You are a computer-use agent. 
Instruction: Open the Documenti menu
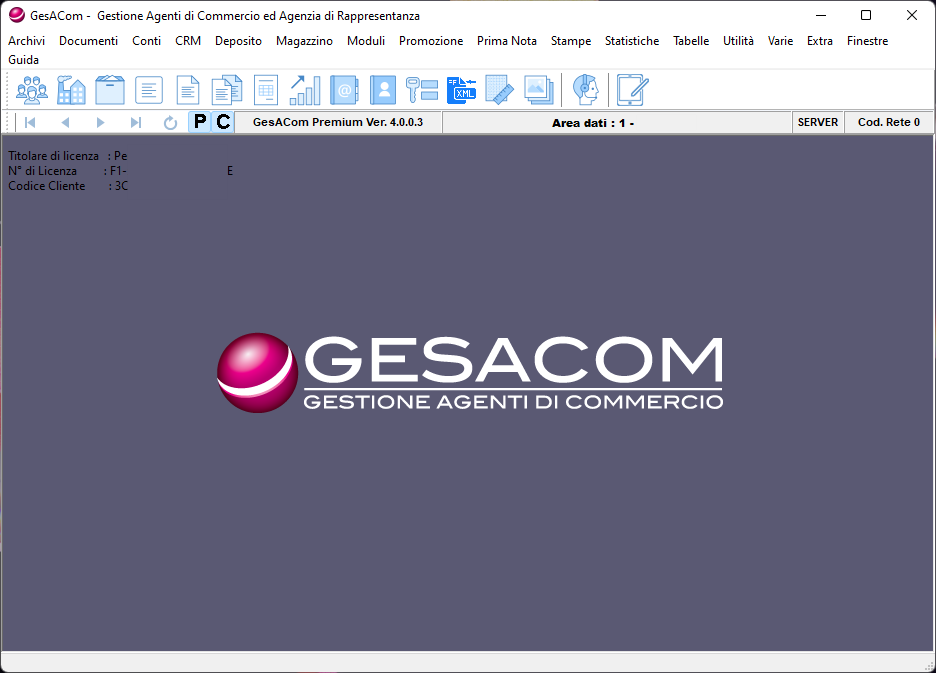point(88,41)
